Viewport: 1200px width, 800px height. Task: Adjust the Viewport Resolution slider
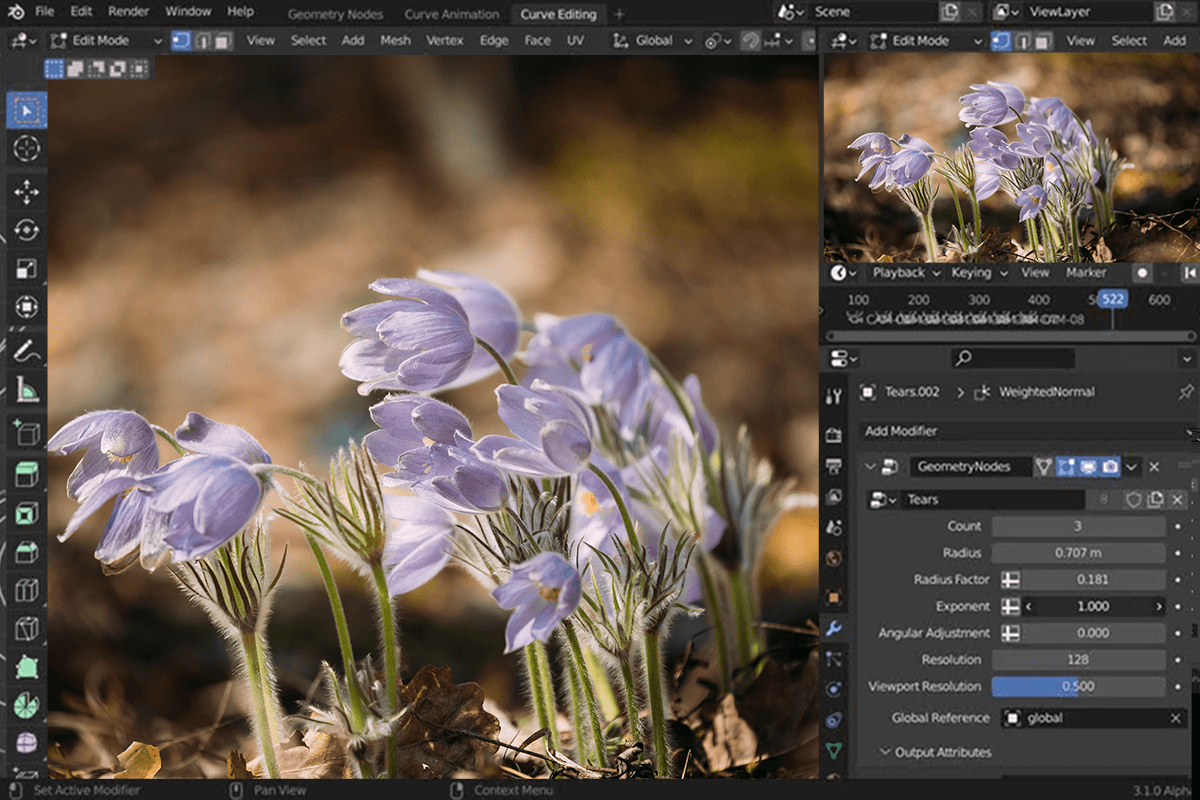(1078, 687)
